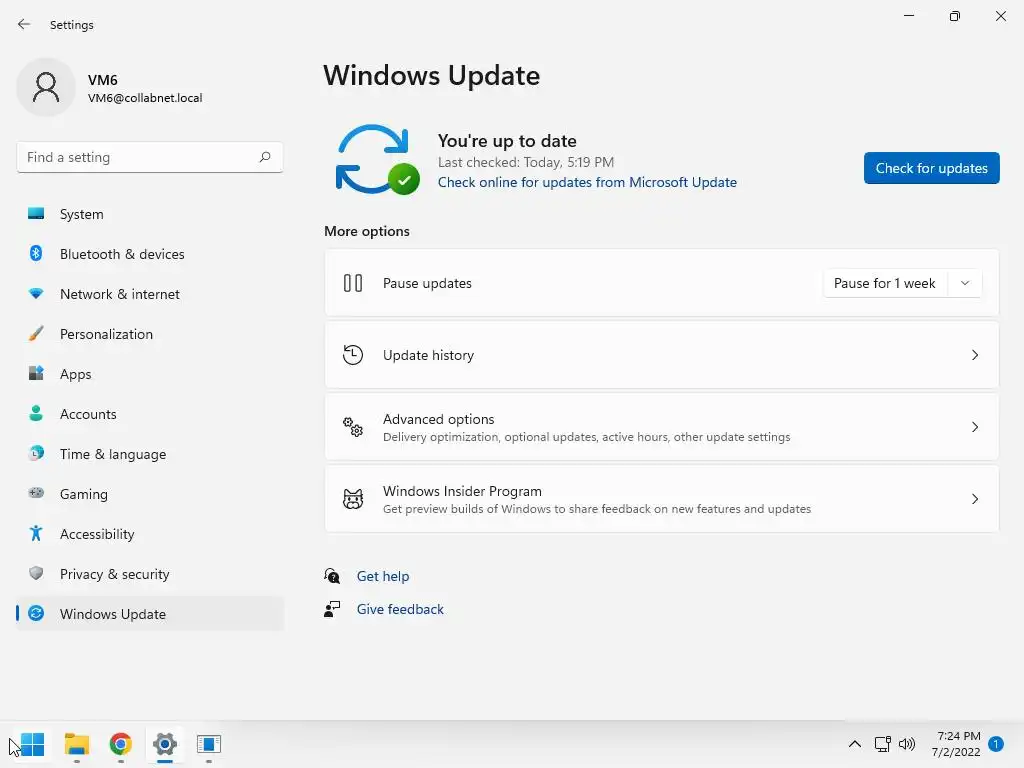Click the volume speaker tray icon
The image size is (1024, 768).
[907, 744]
